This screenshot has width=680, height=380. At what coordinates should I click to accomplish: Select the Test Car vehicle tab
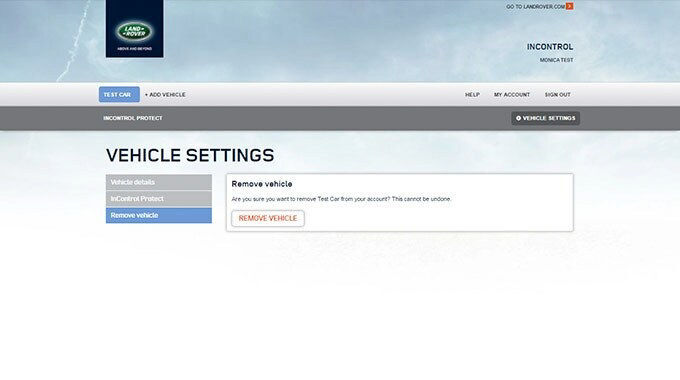click(119, 95)
